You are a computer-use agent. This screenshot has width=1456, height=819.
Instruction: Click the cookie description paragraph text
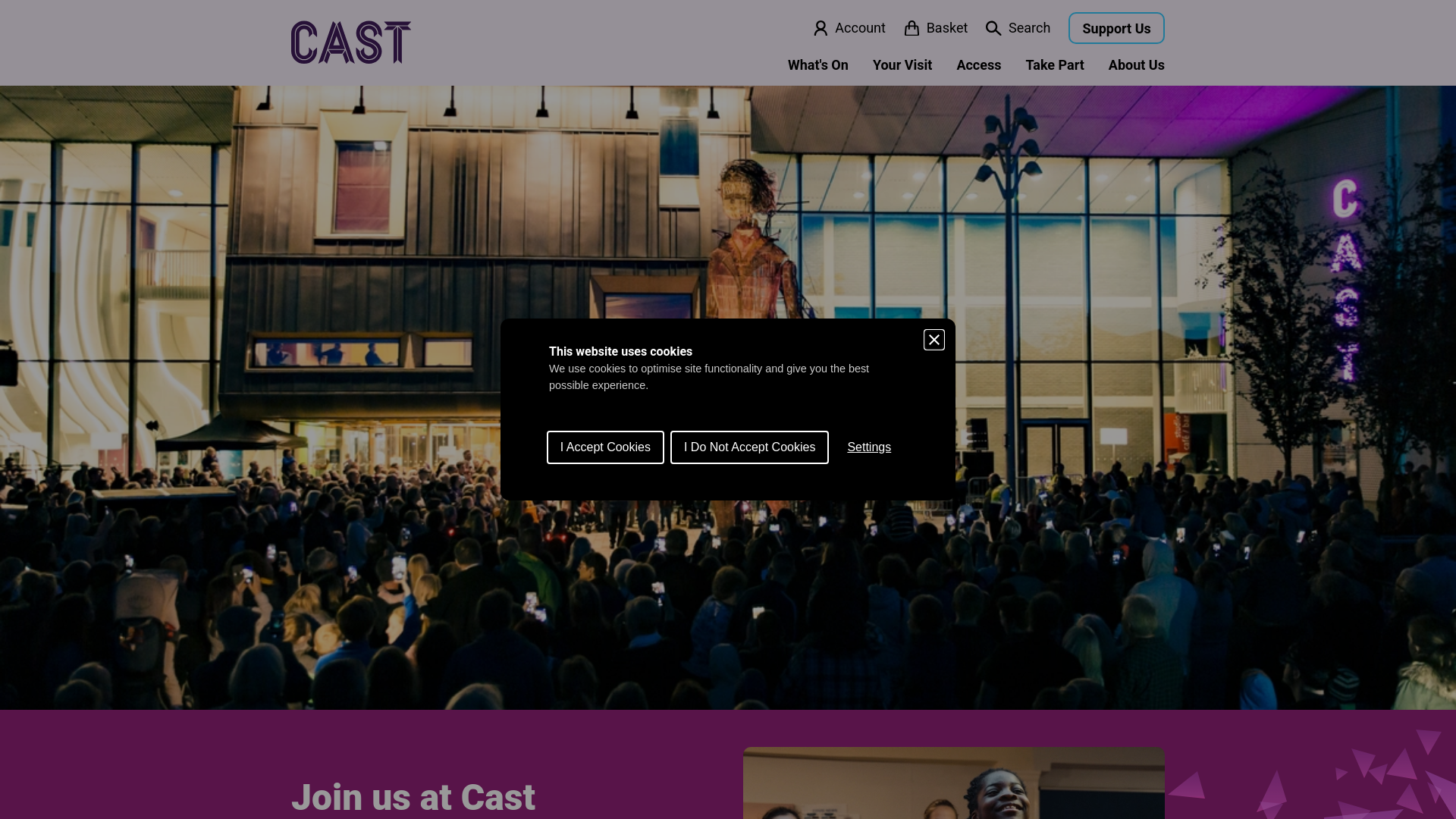pyautogui.click(x=709, y=377)
